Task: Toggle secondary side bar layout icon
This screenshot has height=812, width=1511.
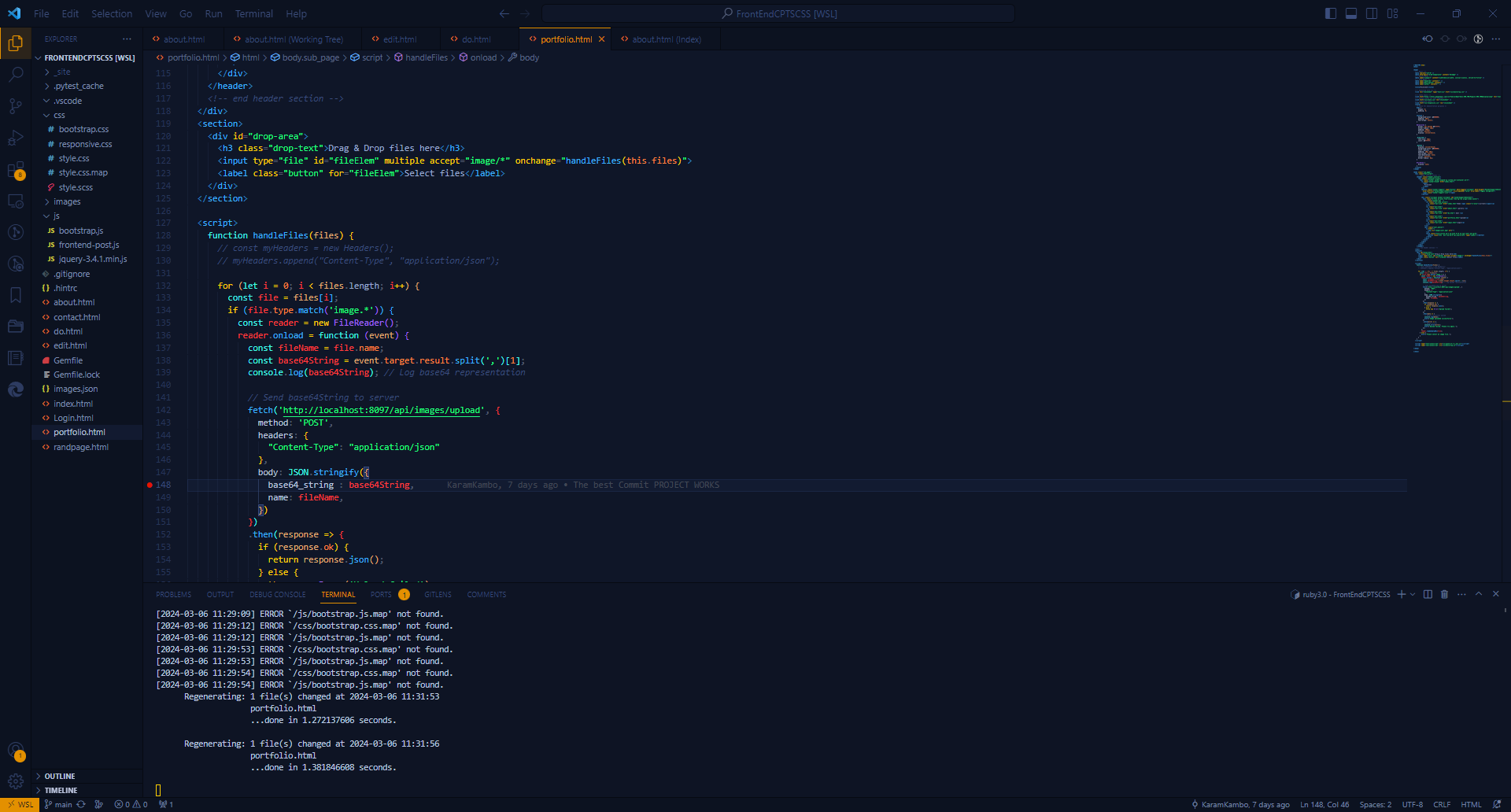Action: pos(1372,13)
